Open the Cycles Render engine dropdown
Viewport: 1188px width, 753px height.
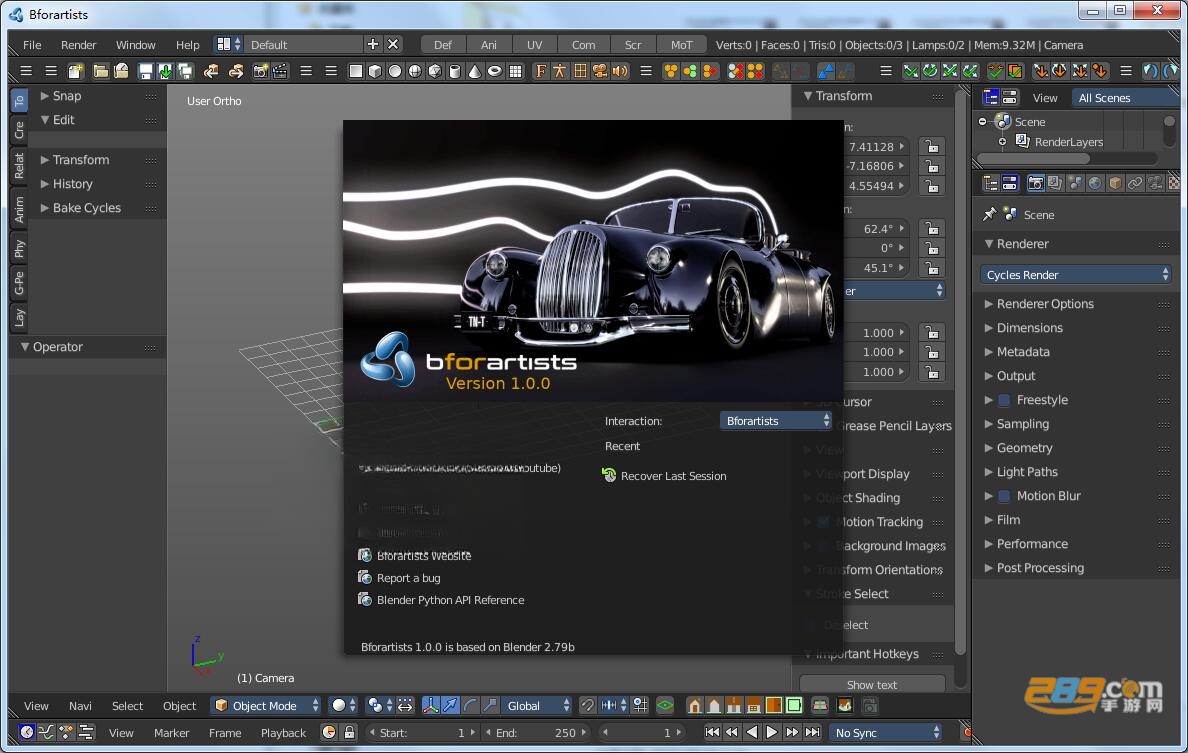click(1076, 275)
